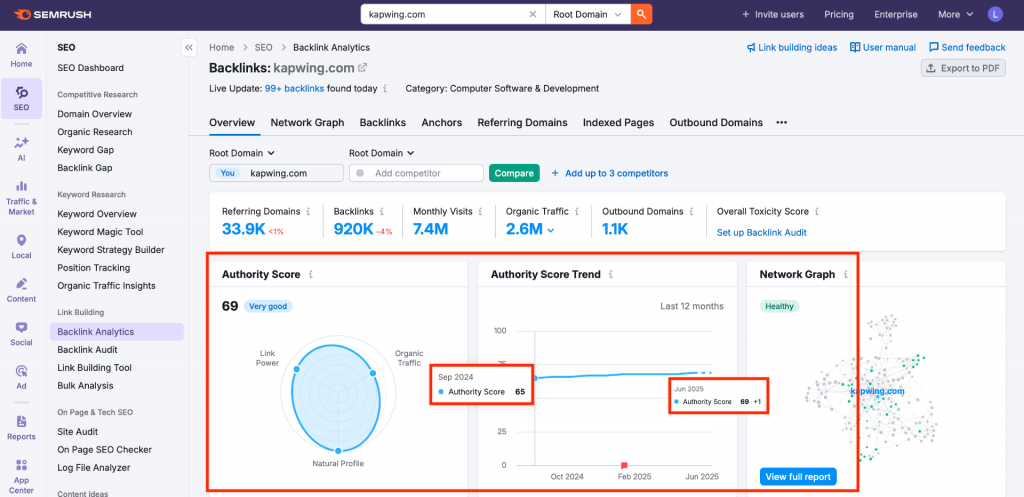Open Set up Backlink Audit link
Image resolution: width=1024 pixels, height=497 pixels.
[x=761, y=232]
